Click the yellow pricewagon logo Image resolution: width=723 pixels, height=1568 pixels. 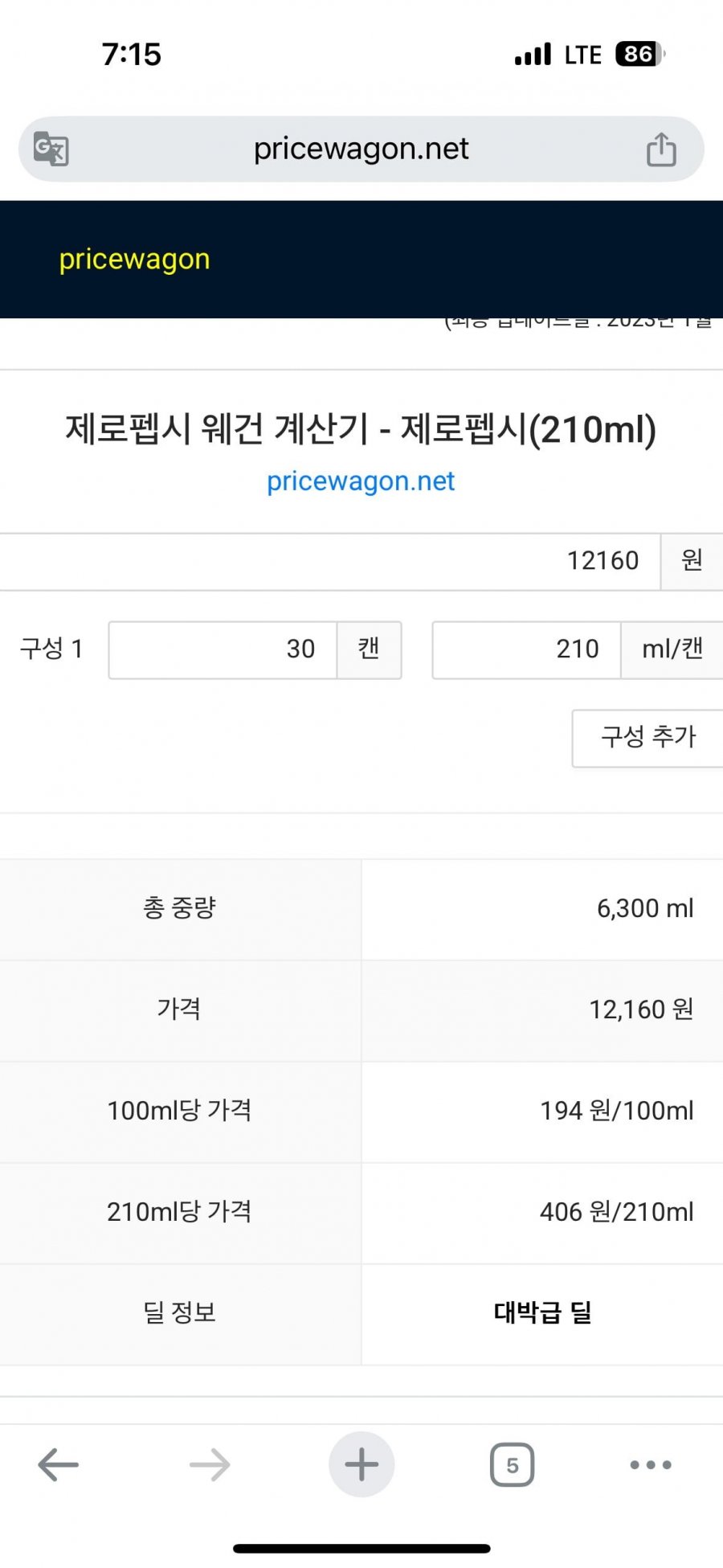[134, 259]
